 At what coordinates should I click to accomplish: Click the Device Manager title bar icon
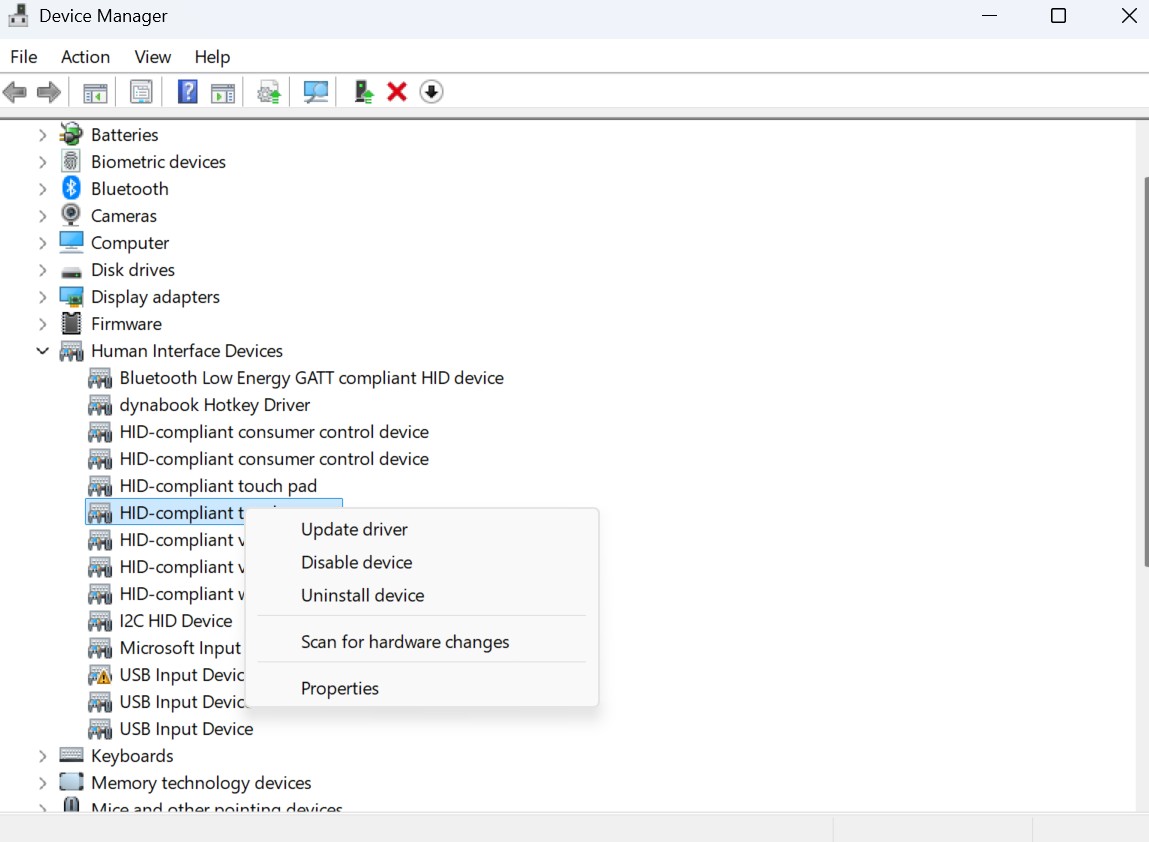(18, 15)
